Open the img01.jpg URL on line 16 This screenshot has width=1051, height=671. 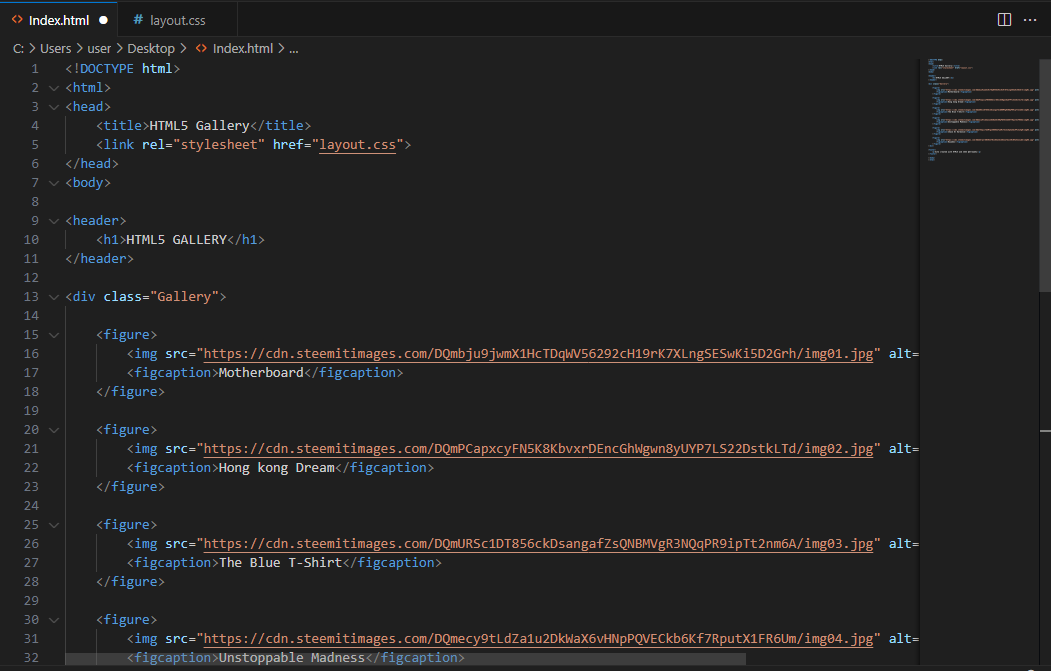pos(538,353)
